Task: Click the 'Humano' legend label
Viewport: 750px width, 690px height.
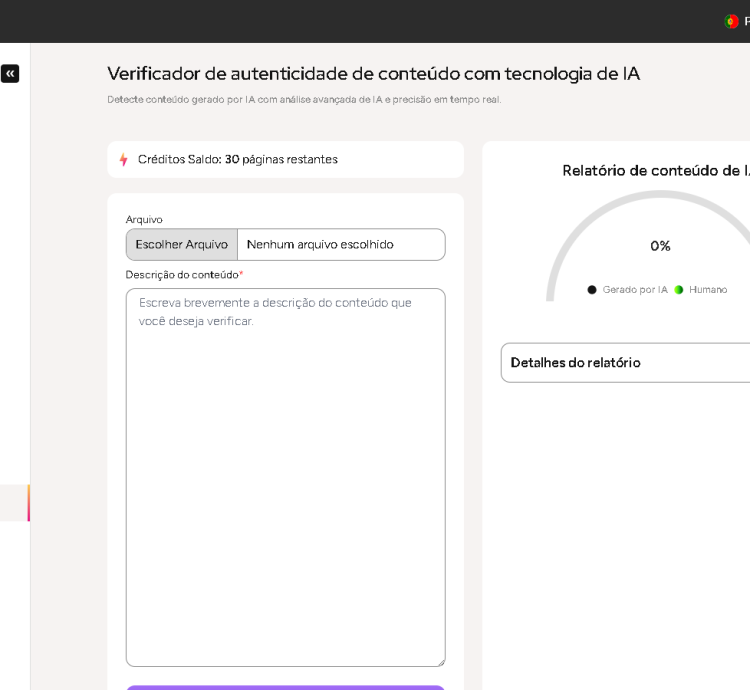Action: point(708,290)
